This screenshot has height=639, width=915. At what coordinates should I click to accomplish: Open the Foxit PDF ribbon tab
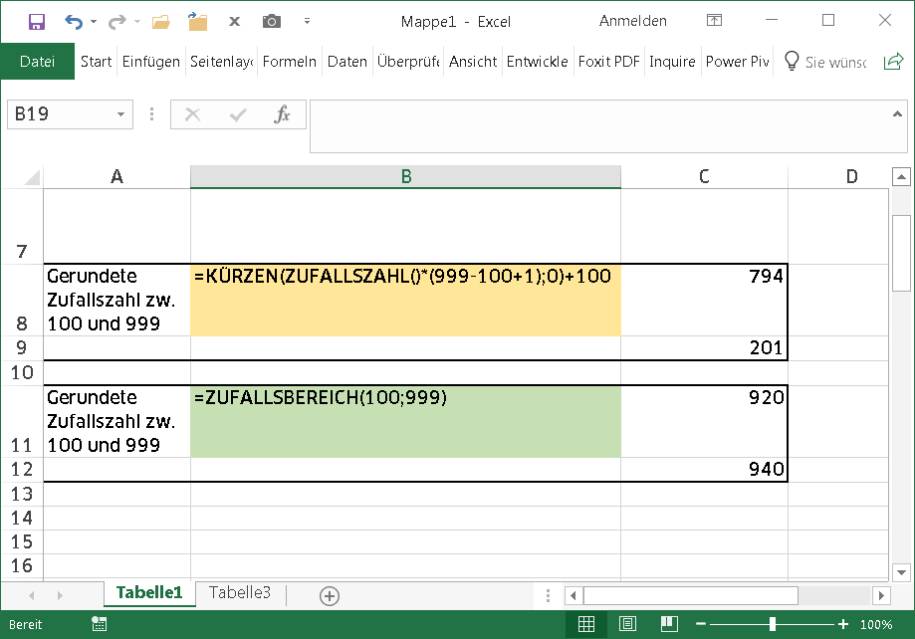[609, 61]
